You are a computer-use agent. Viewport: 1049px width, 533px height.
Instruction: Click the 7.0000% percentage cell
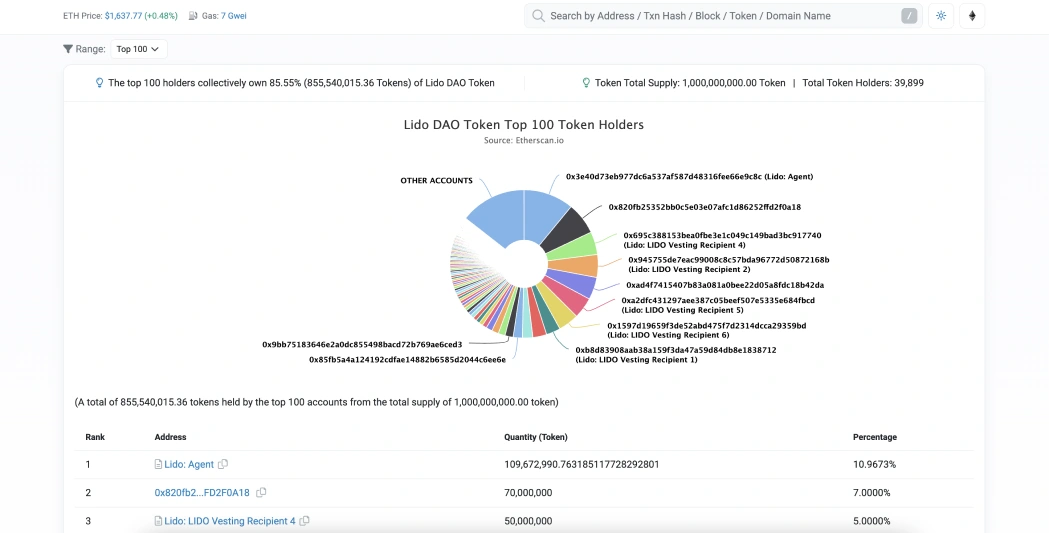pyautogui.click(x=872, y=493)
